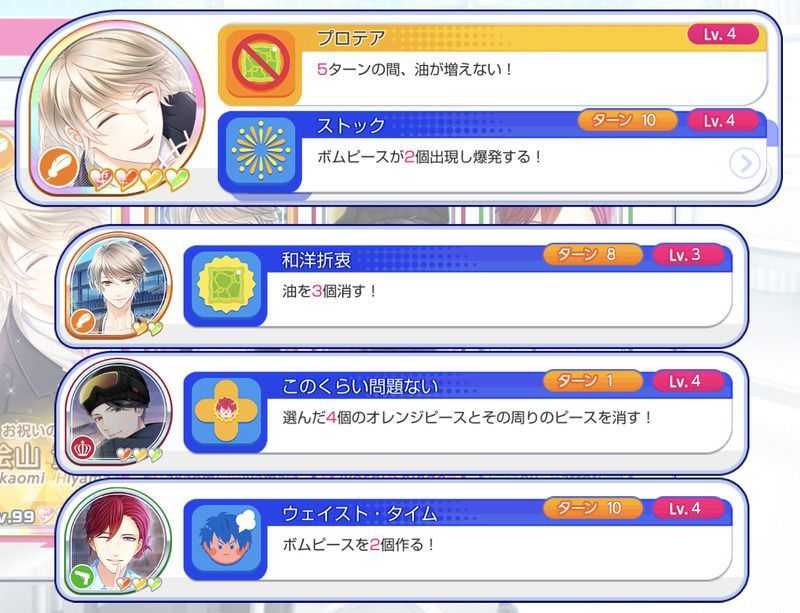Expand ストック skill details with the chevron arrow
The width and height of the screenshot is (800, 613).
point(744,164)
